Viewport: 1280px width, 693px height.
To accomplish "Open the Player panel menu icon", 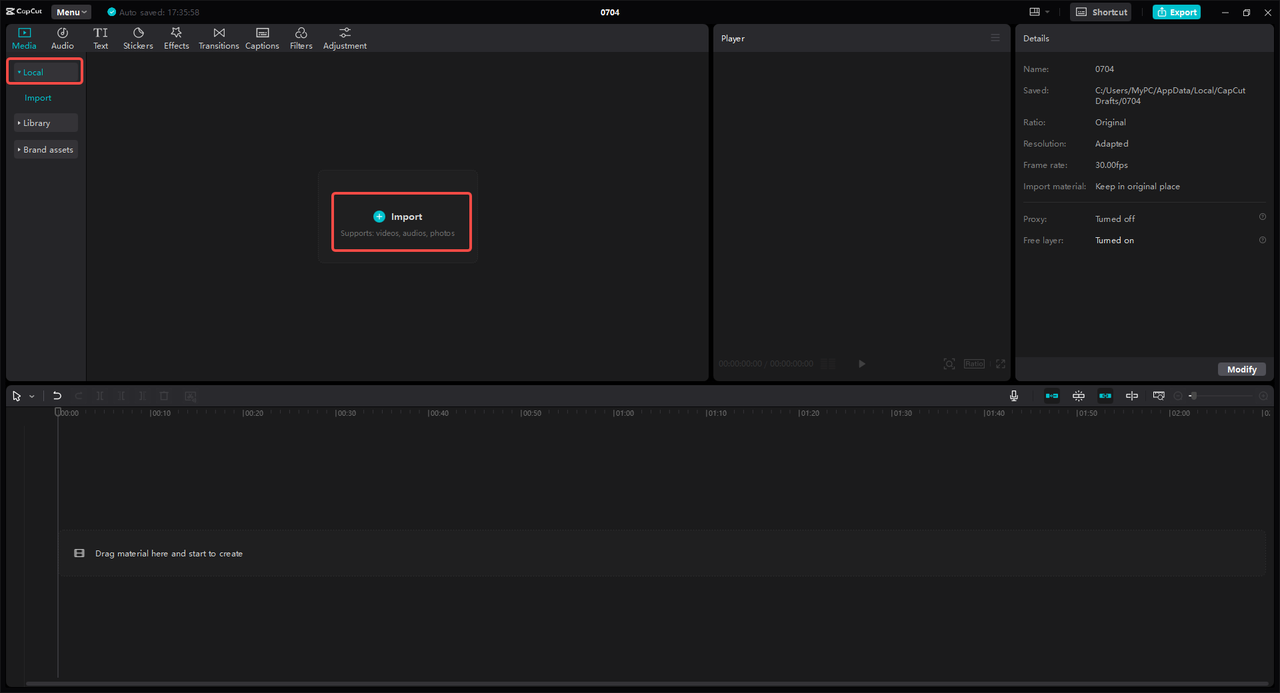I will [x=995, y=38].
